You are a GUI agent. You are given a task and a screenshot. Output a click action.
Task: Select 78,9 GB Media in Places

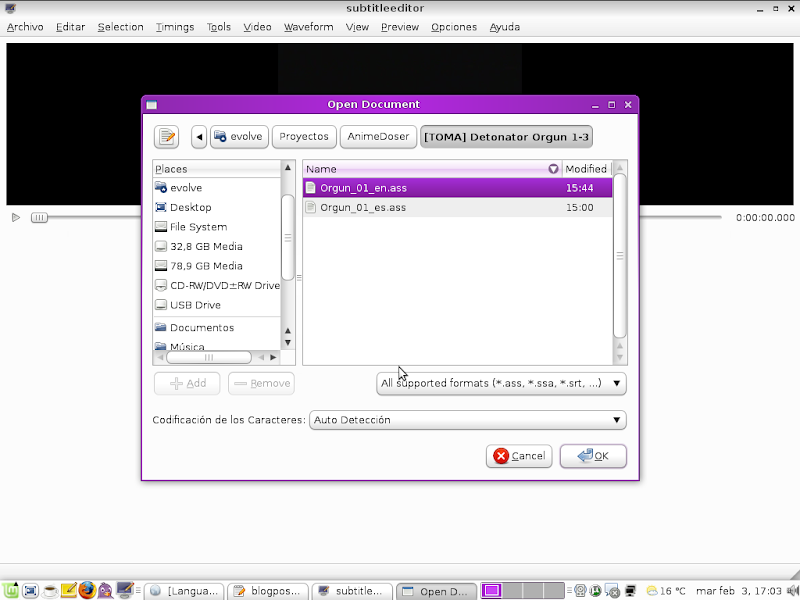(217, 266)
